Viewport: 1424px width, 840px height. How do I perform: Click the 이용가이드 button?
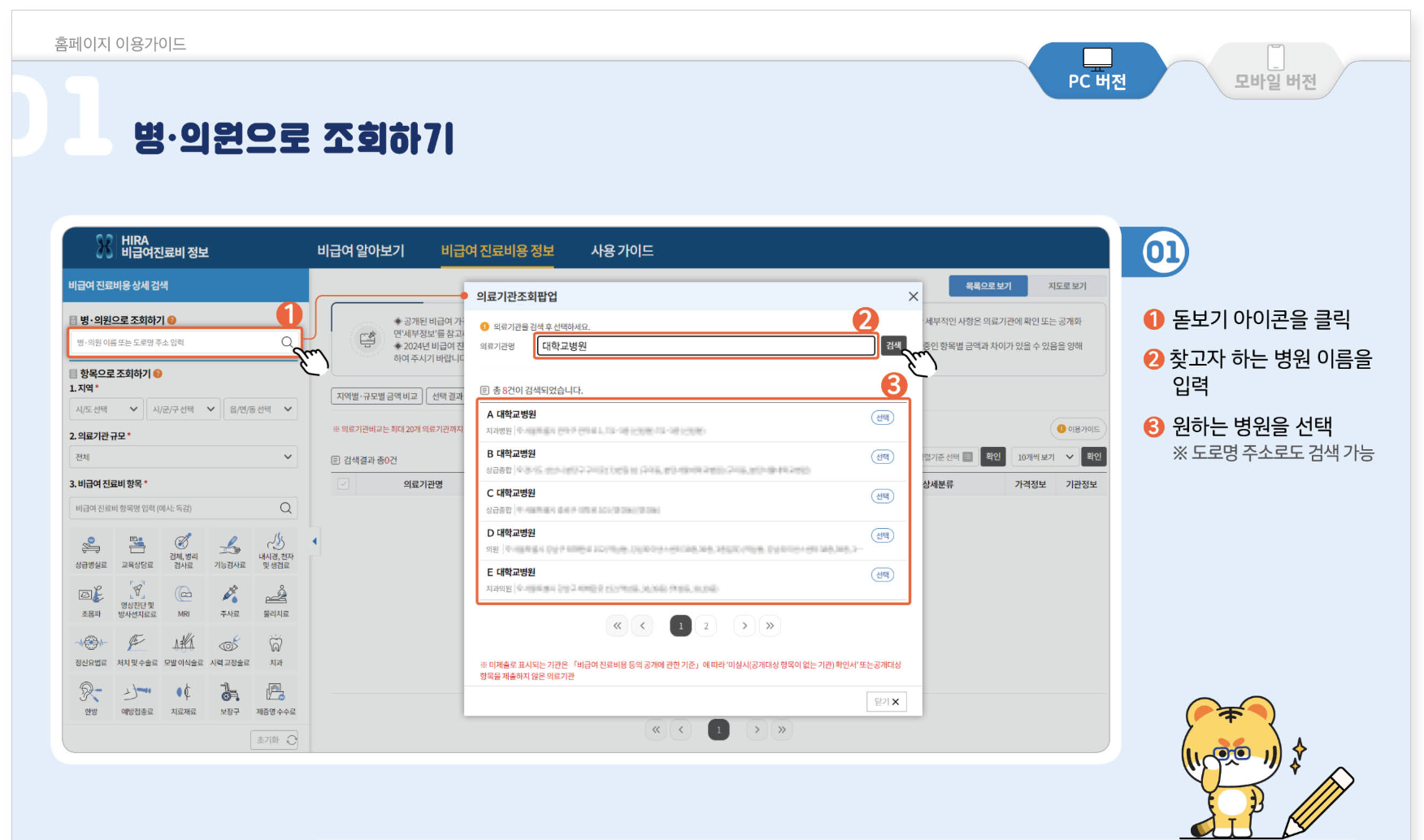pos(1079,429)
